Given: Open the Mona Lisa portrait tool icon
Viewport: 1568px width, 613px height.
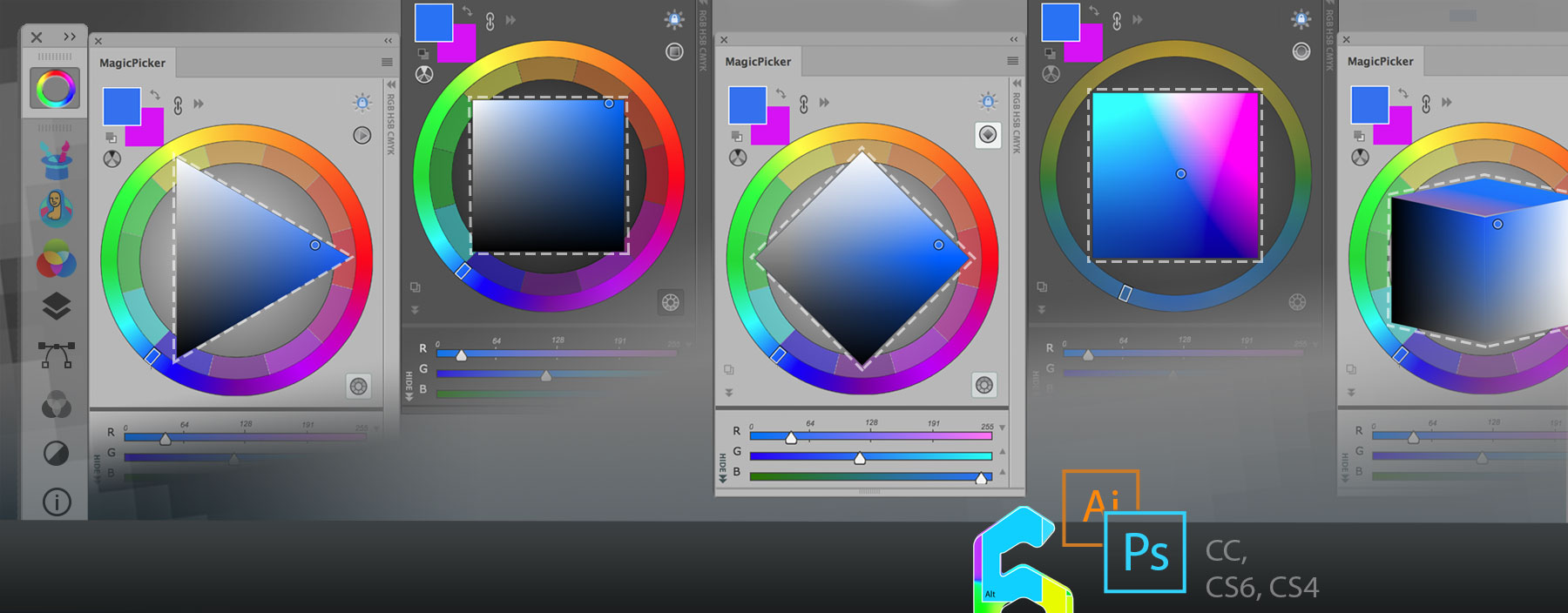Looking at the screenshot, I should (x=56, y=208).
